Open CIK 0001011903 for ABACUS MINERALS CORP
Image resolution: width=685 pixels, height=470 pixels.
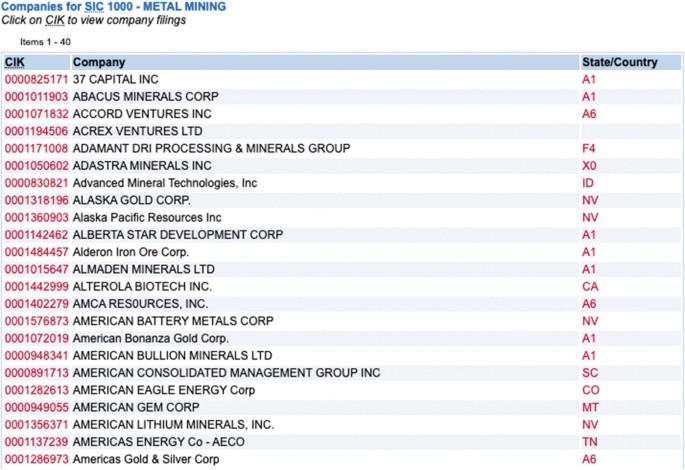tap(36, 97)
